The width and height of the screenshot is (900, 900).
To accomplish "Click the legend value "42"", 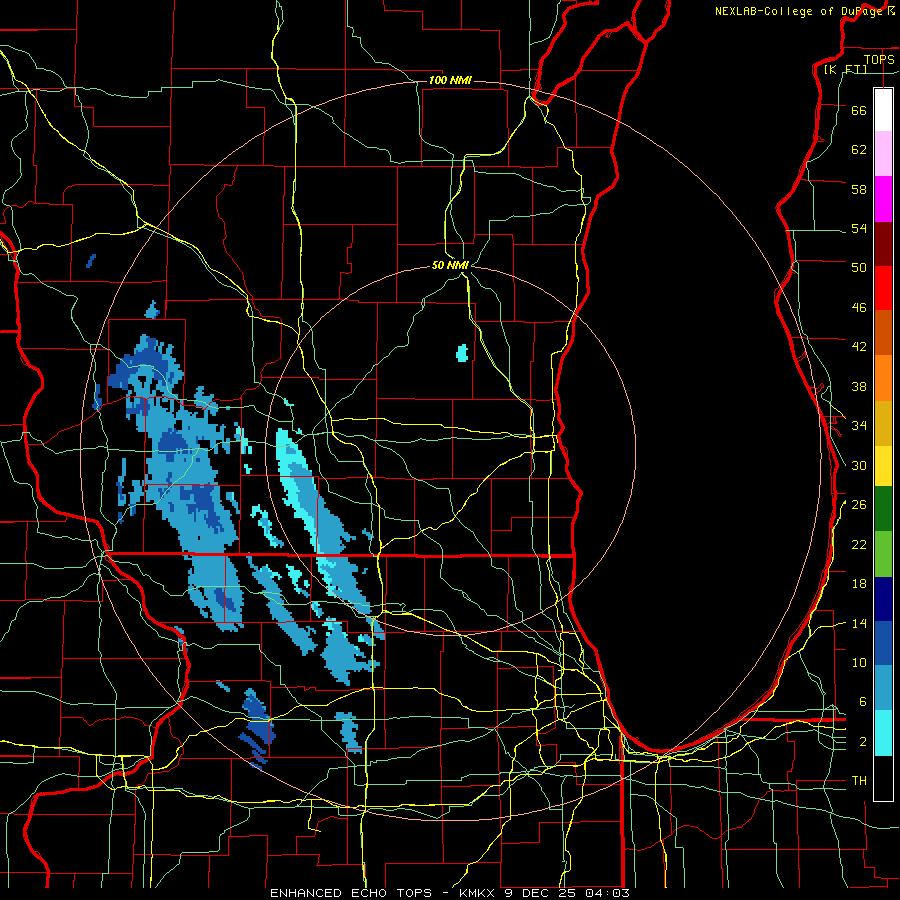I will tap(859, 347).
